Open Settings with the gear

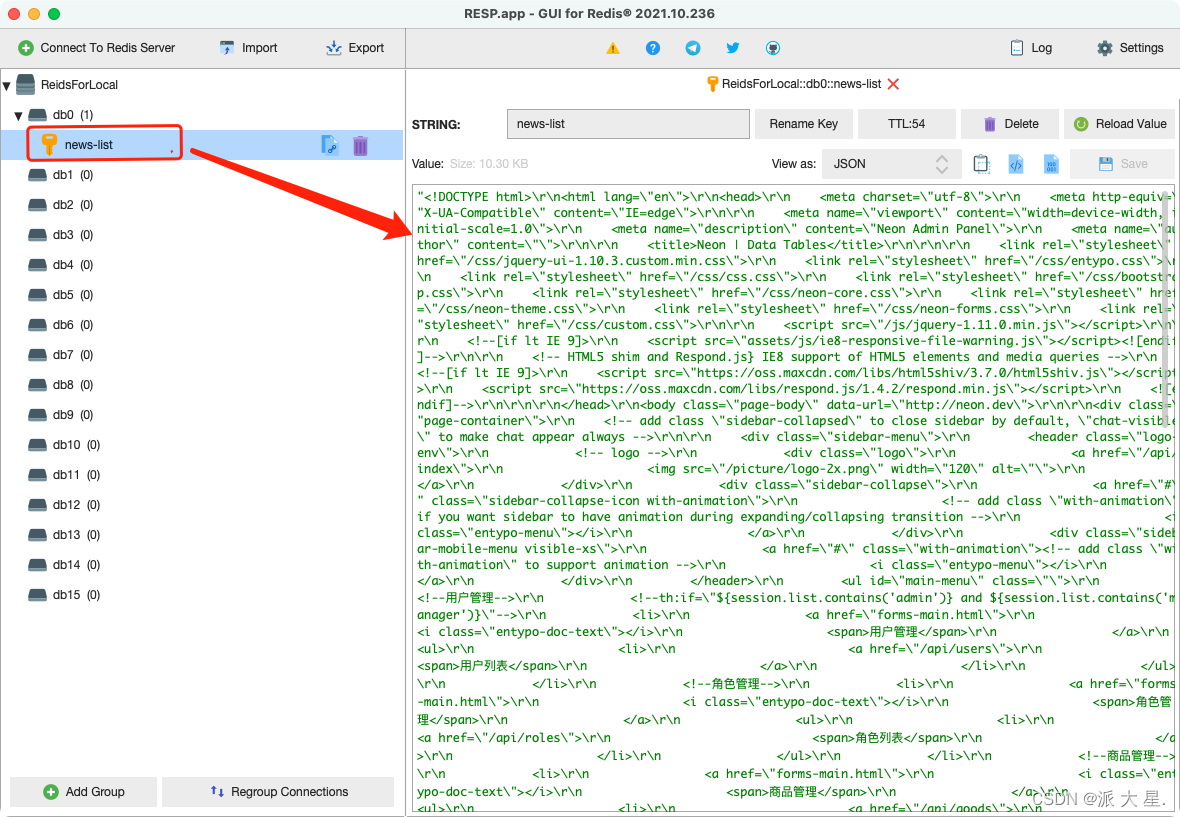tap(1130, 48)
